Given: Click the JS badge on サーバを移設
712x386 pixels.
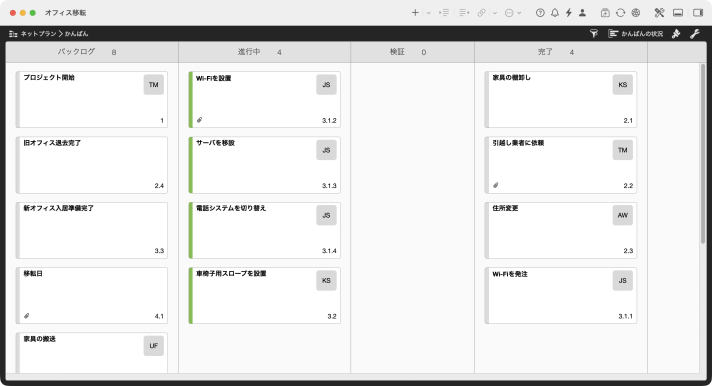Looking at the screenshot, I should 326,150.
